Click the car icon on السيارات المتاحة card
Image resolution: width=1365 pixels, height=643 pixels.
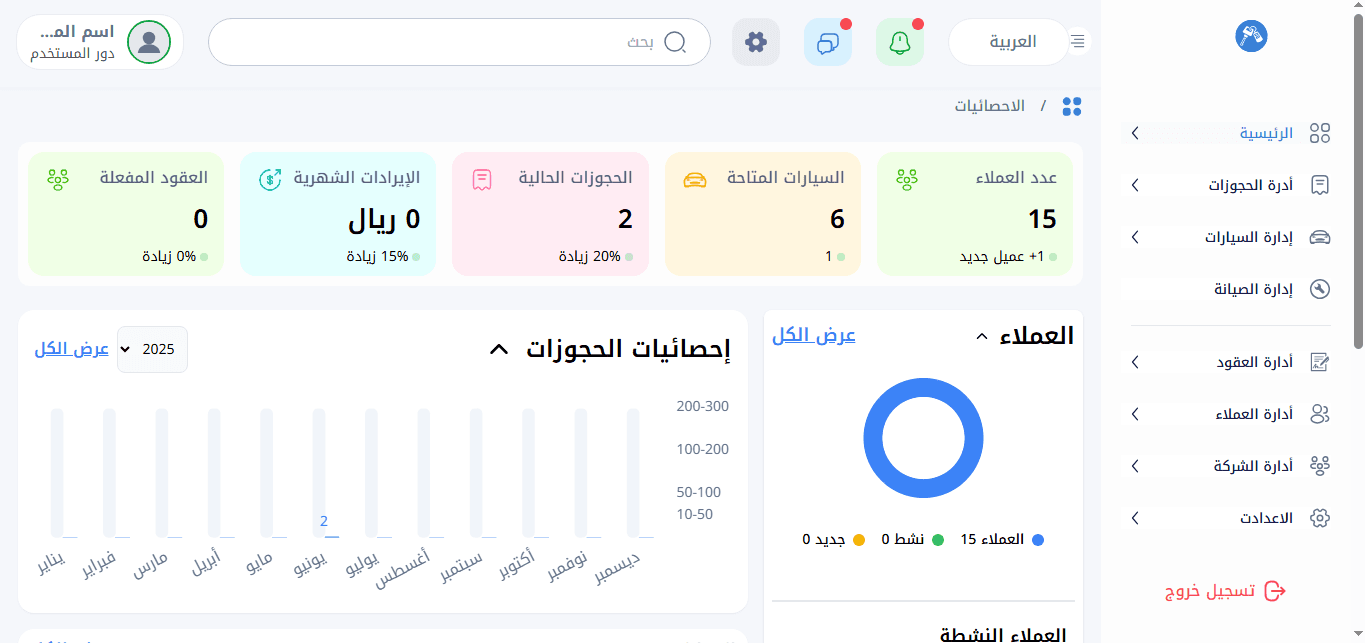point(694,179)
